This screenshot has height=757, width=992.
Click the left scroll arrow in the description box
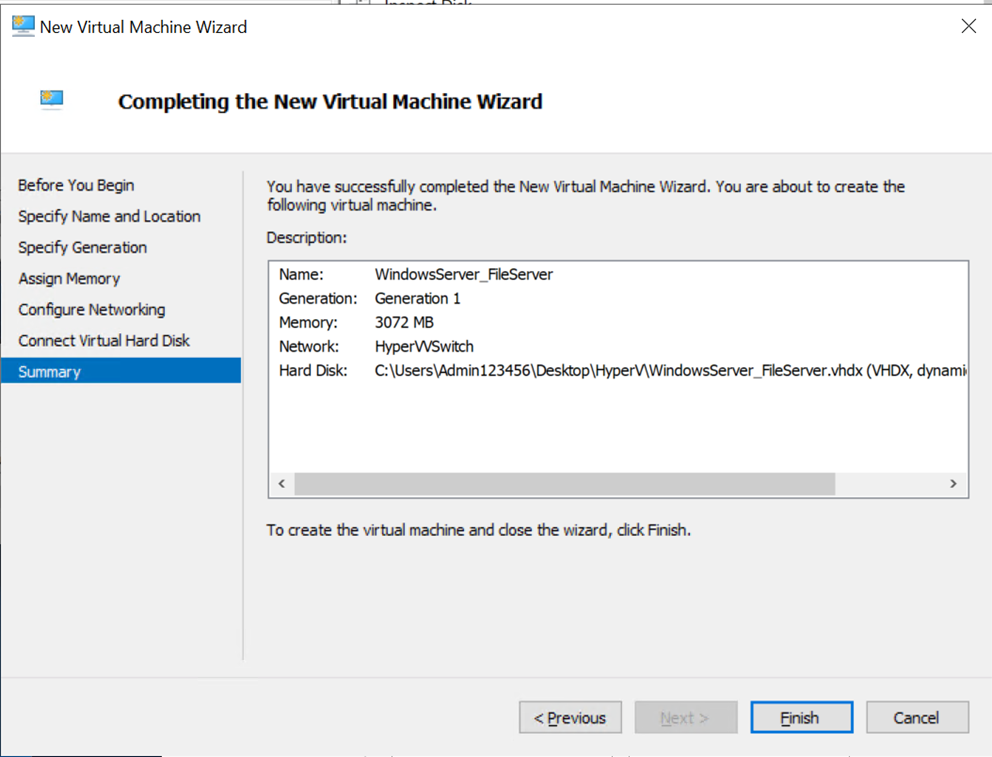[x=282, y=484]
